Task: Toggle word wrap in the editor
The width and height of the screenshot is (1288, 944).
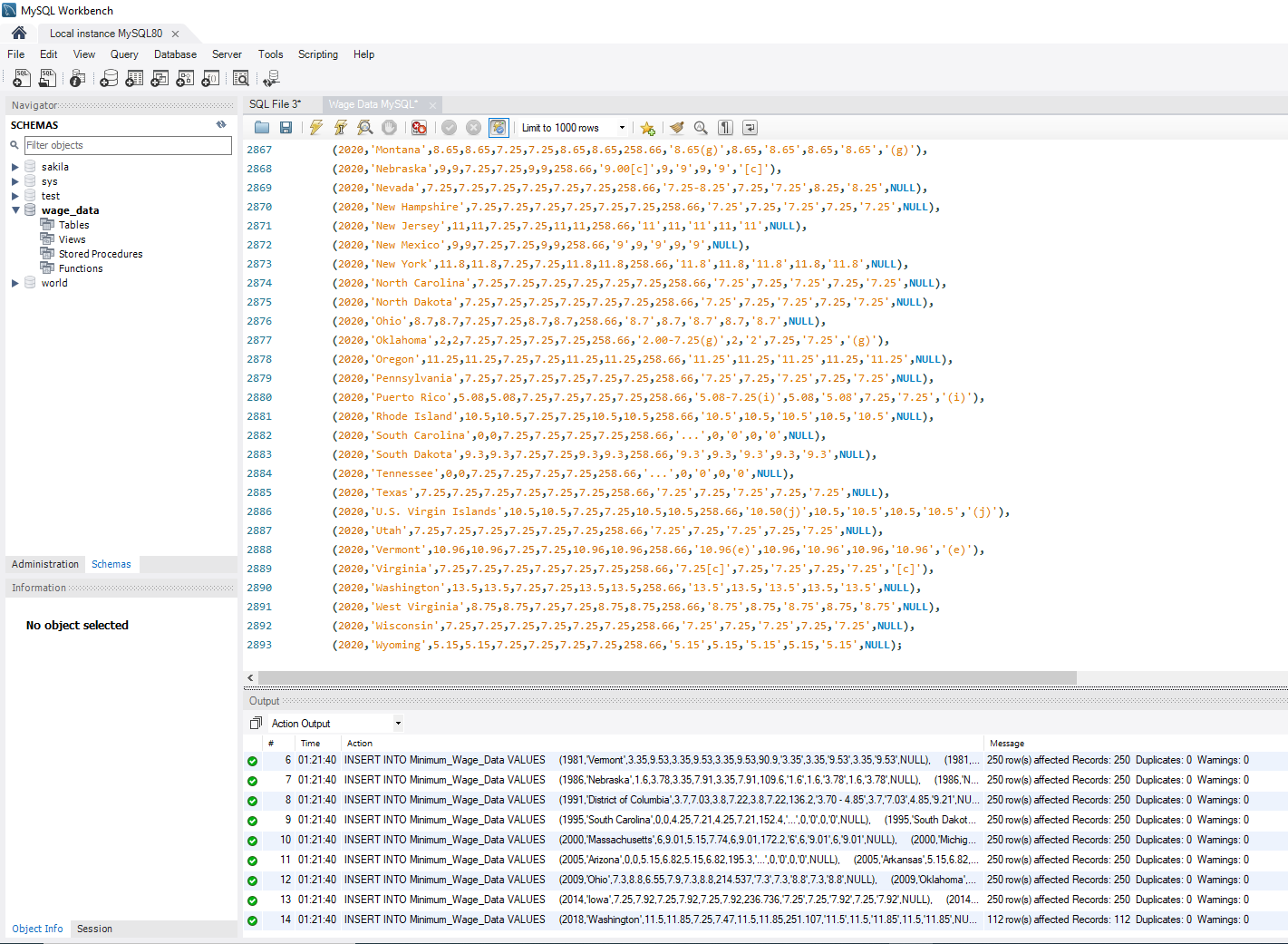Action: (750, 128)
